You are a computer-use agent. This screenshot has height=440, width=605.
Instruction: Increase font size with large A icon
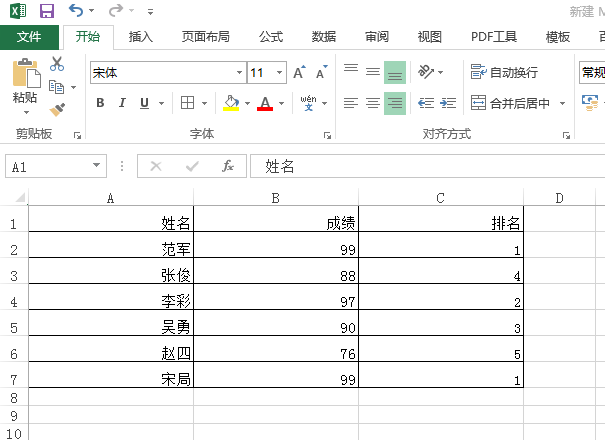click(x=299, y=72)
